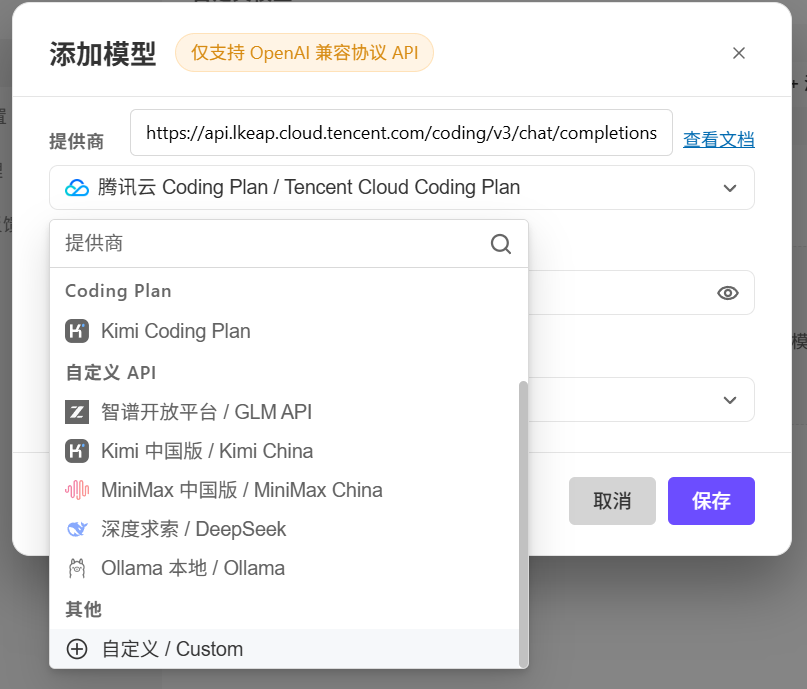Screen dimensions: 807x689
Task: Select Ollama 本地 / Ollama option
Action: pos(284,568)
